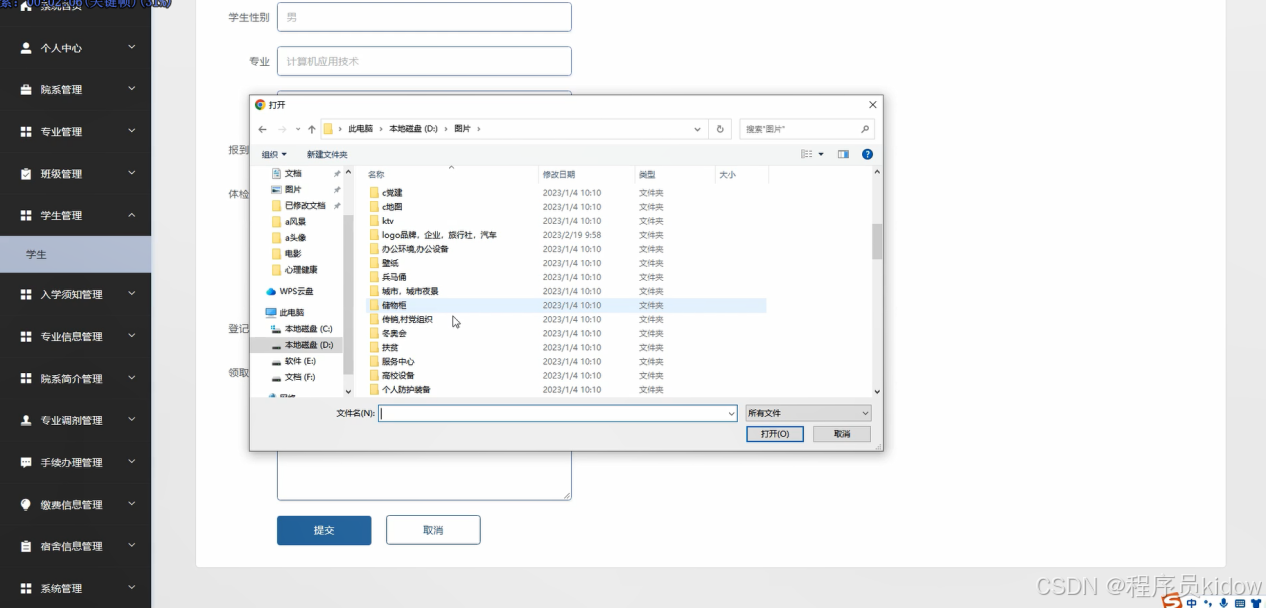
Task: Click the 专业管理 grid icon
Action: tap(26, 132)
